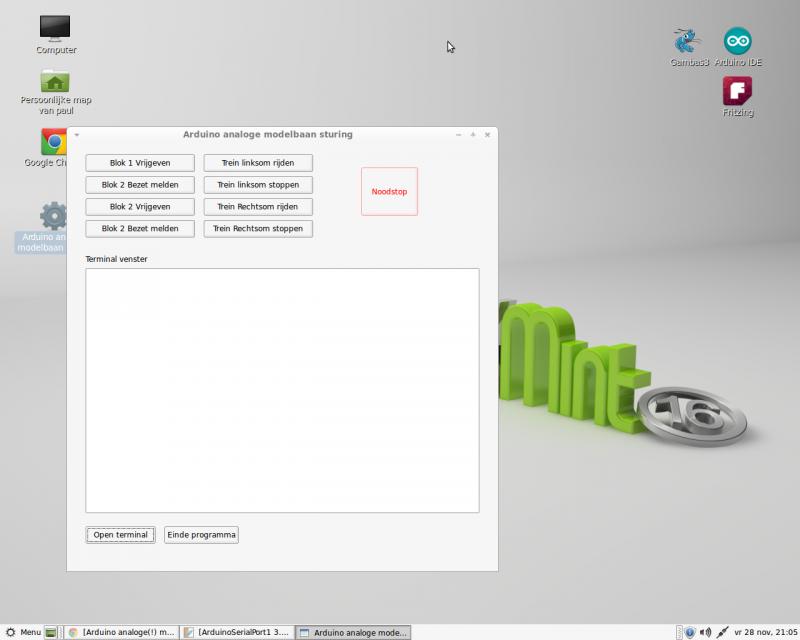Open the Gambas3 desktop shortcut
This screenshot has height=640, width=800.
coord(689,47)
